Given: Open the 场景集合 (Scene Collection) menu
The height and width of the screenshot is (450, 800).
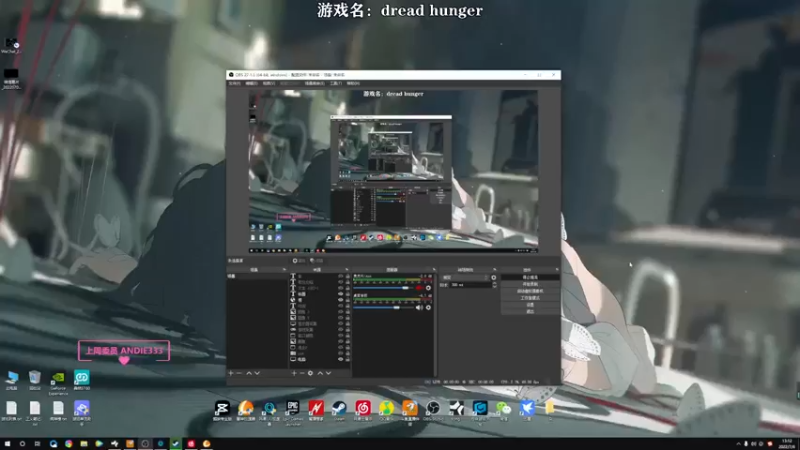Looking at the screenshot, I should coord(314,83).
